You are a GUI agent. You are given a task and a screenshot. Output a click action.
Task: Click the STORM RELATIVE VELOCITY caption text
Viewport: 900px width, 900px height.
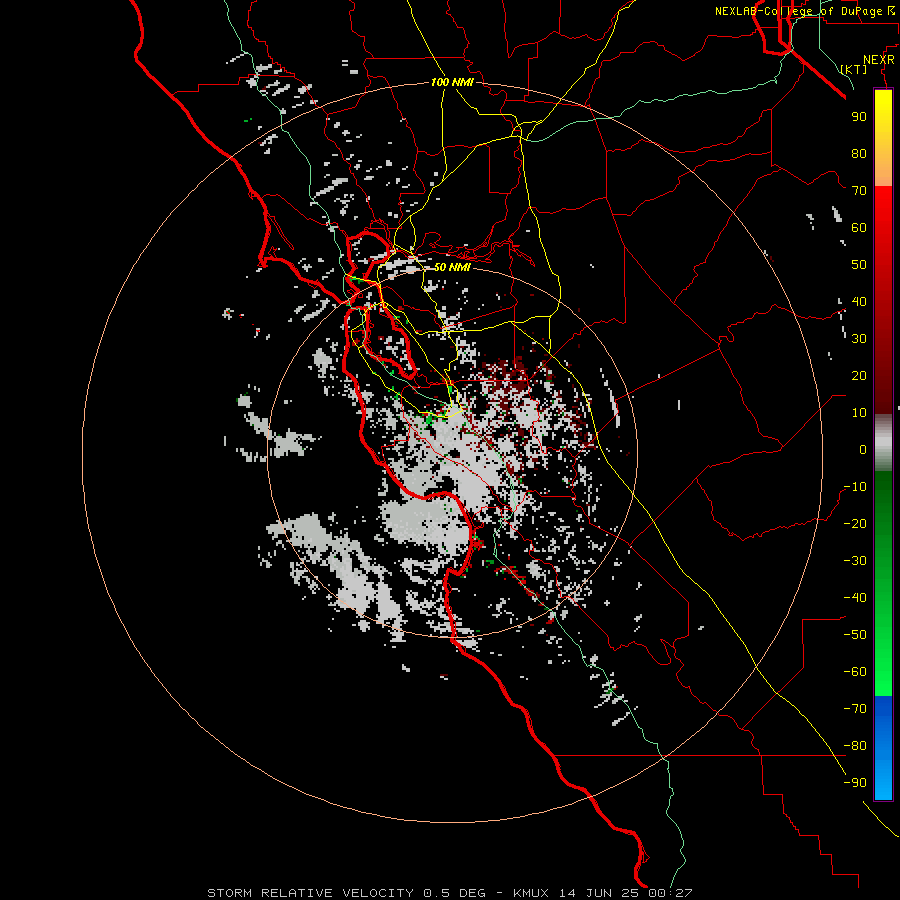coord(310,893)
